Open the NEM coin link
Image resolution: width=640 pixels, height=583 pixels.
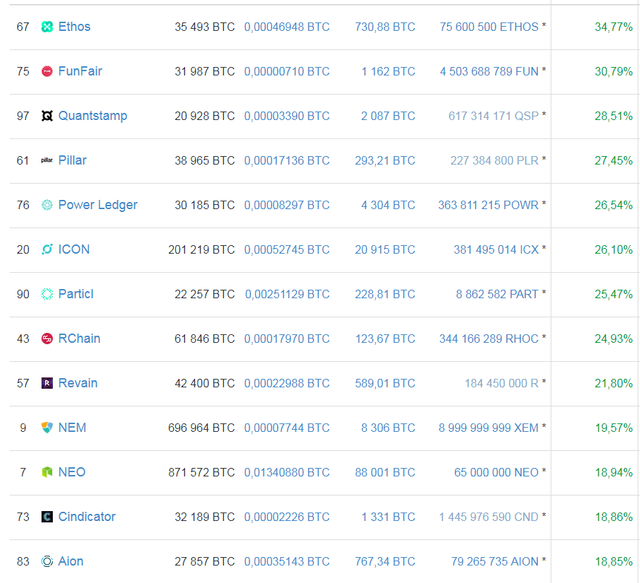click(x=72, y=427)
